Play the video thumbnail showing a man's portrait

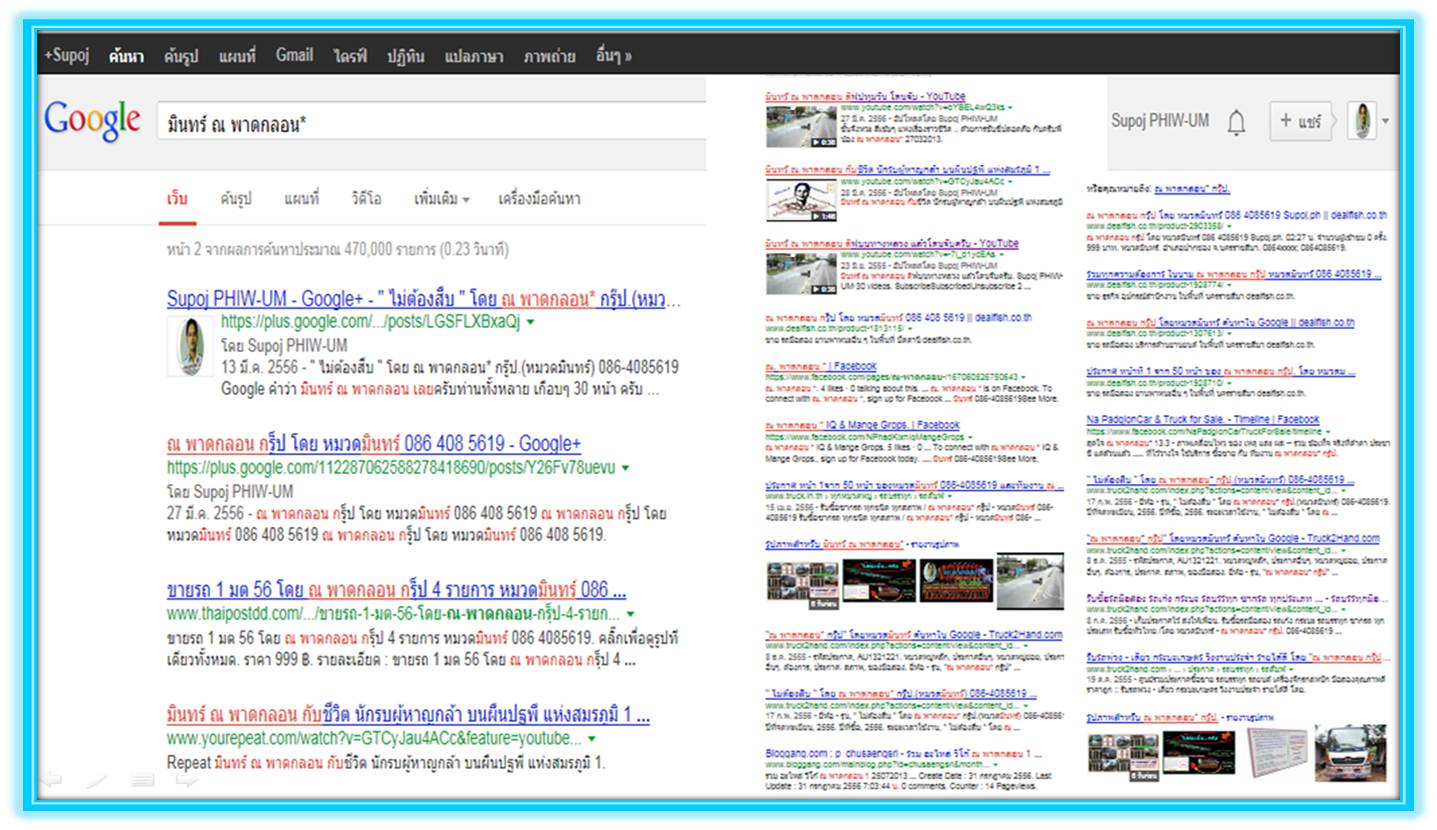[801, 200]
